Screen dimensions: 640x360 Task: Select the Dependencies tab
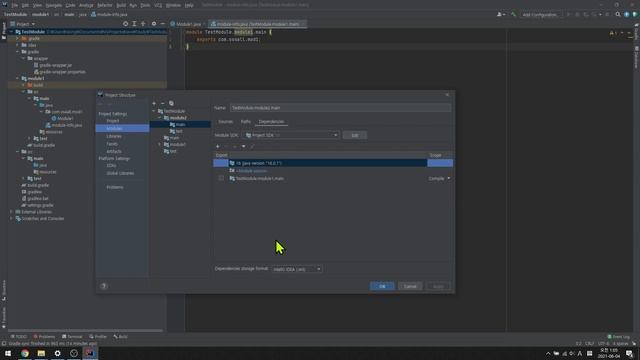pyautogui.click(x=271, y=122)
